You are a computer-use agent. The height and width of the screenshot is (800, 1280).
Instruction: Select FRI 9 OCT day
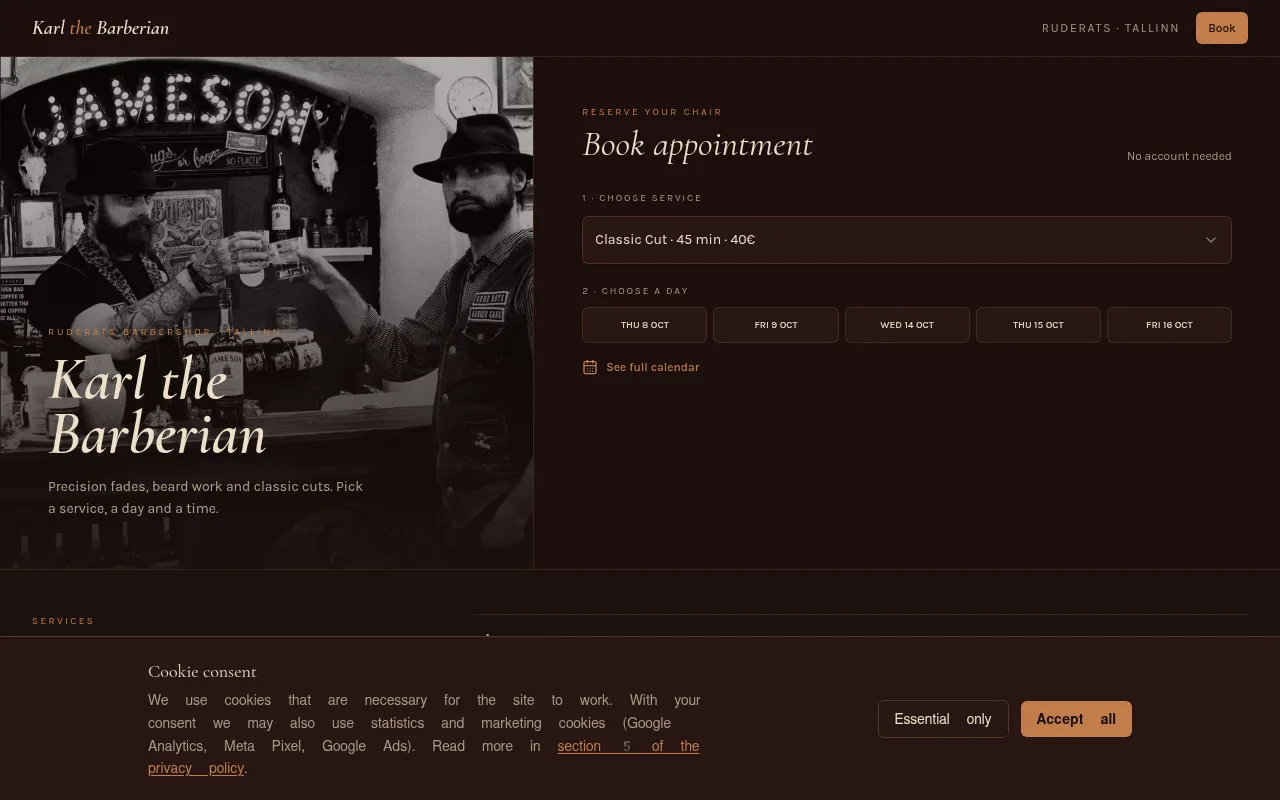(x=776, y=325)
